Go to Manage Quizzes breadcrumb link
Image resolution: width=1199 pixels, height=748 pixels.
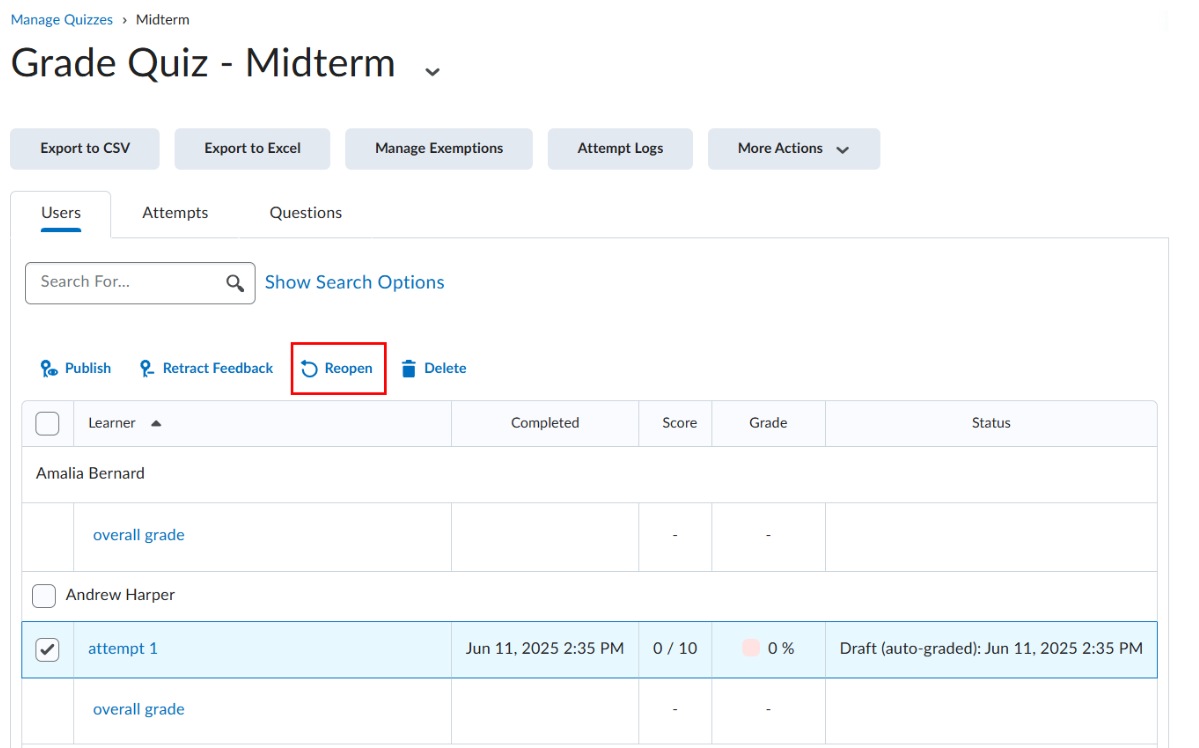coord(61,20)
